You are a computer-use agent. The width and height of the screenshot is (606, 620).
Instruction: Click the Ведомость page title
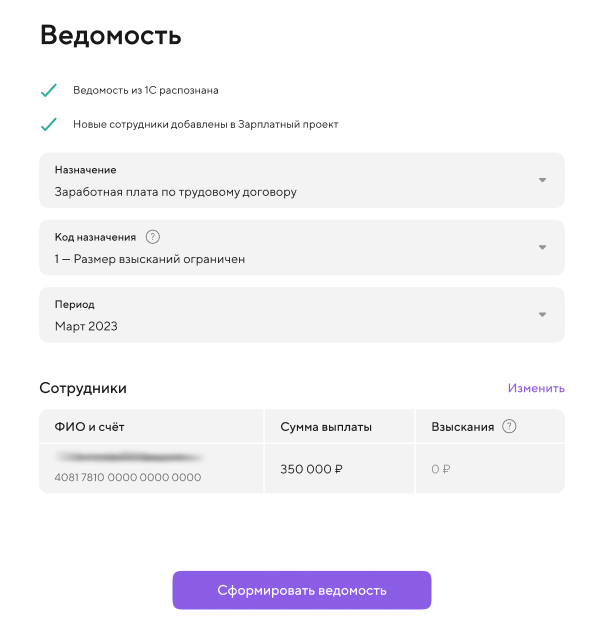tap(111, 37)
